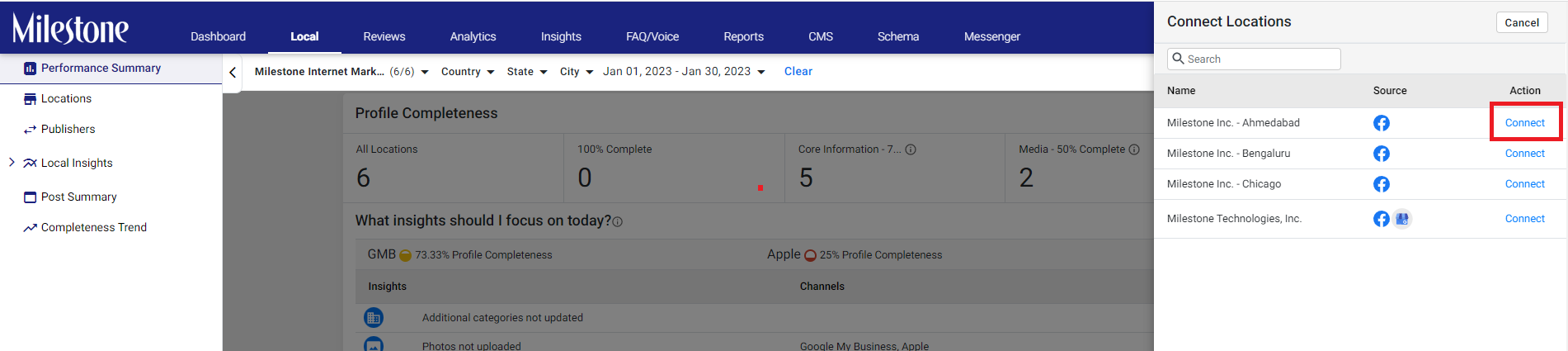This screenshot has height=351, width=1568.
Task: Open Publishers in sidebar
Action: (x=68, y=130)
